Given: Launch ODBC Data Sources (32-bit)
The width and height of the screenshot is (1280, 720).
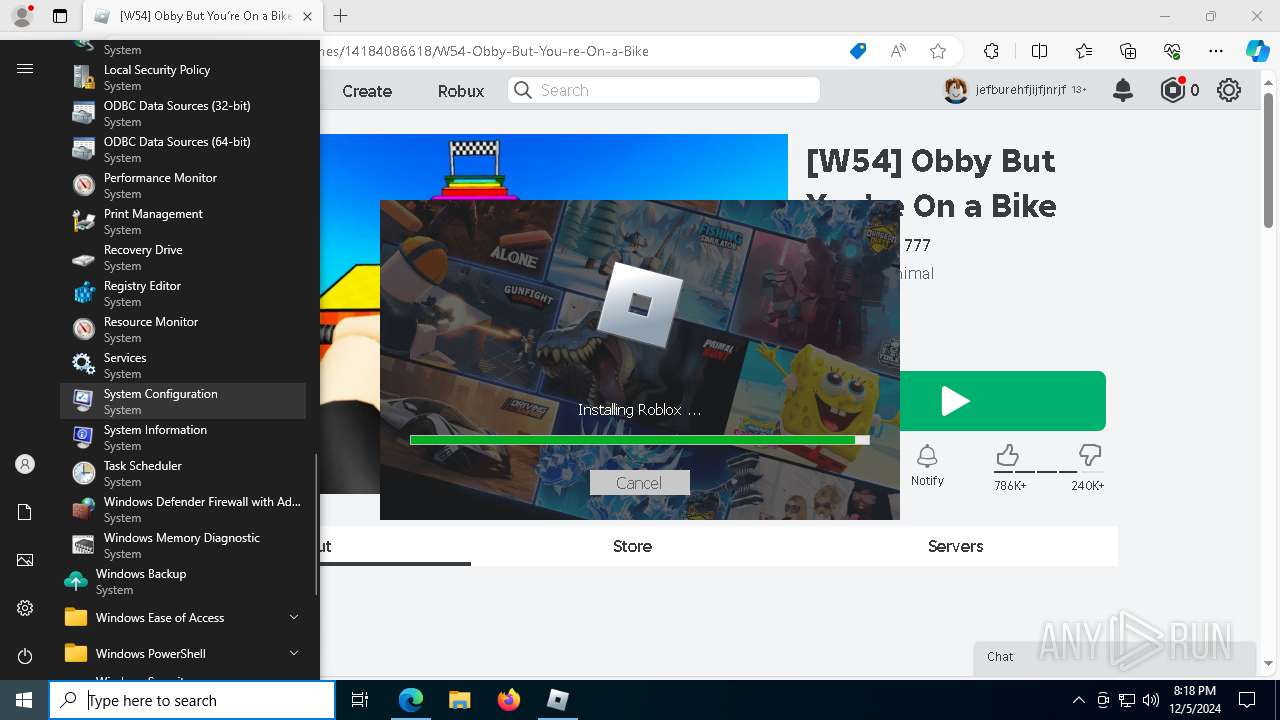Looking at the screenshot, I should 183,113.
